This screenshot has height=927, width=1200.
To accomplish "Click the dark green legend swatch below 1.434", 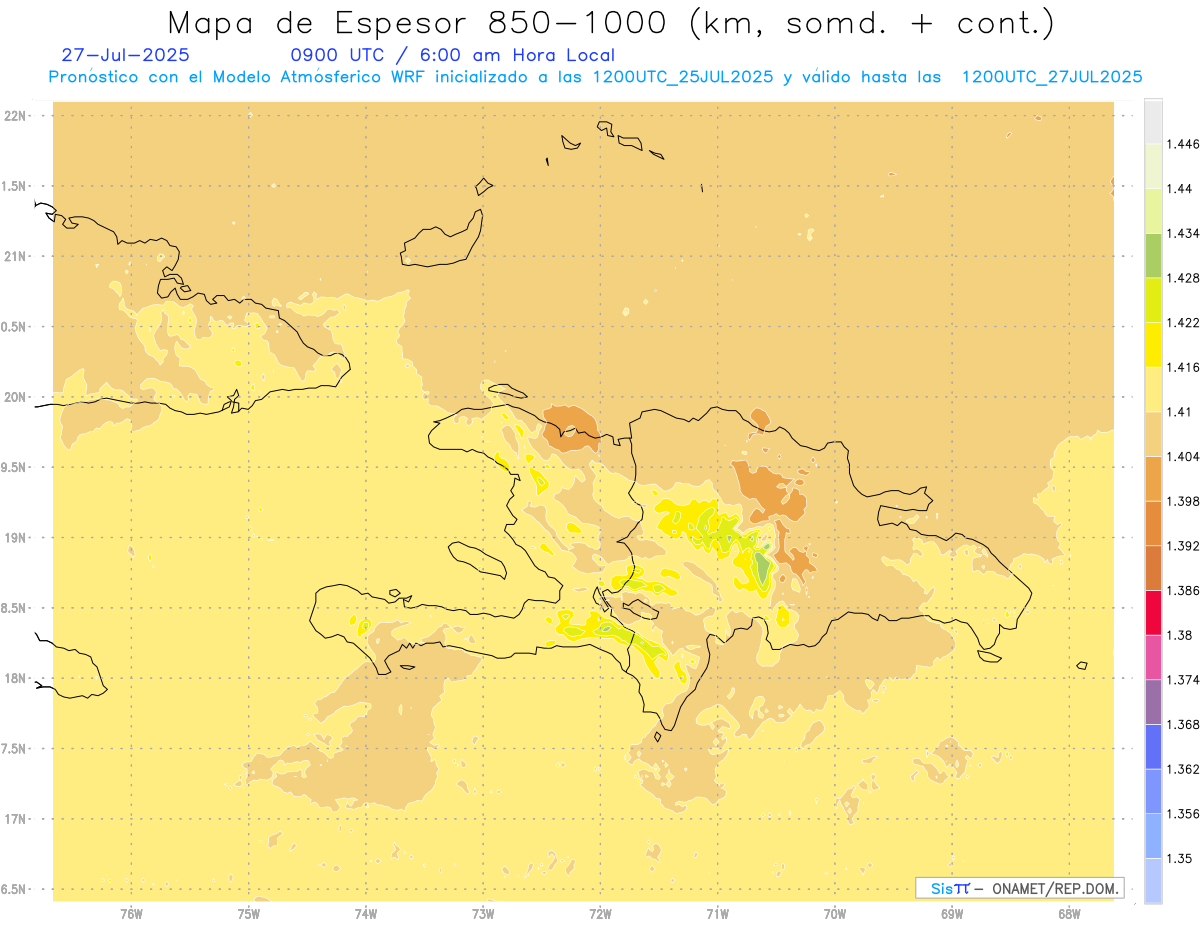I will (x=1153, y=255).
